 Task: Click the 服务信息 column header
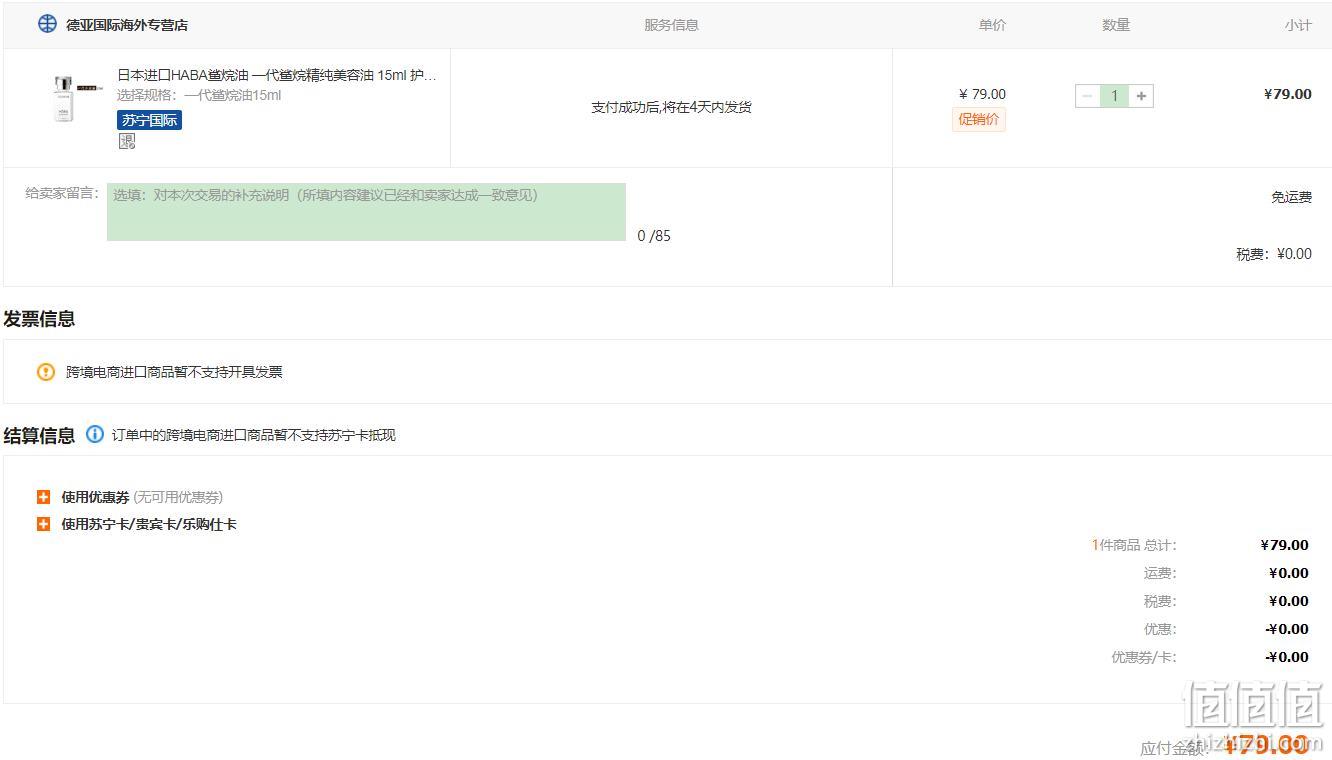[x=671, y=25]
